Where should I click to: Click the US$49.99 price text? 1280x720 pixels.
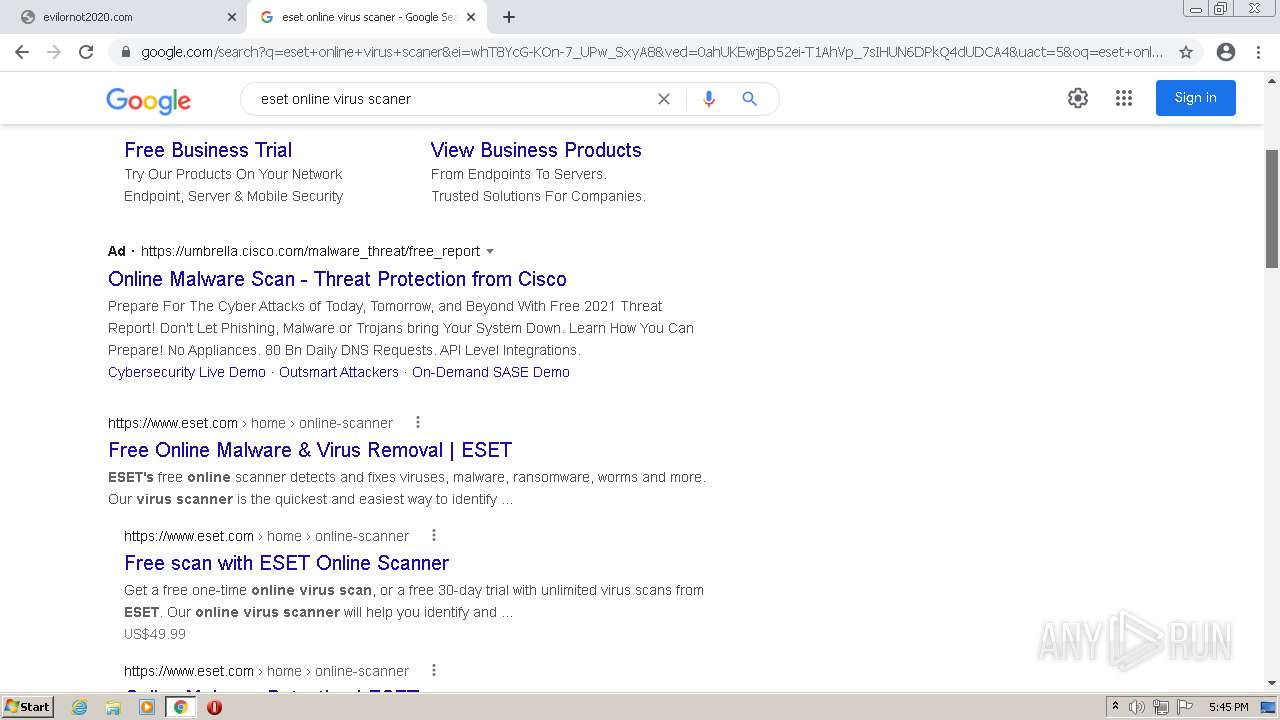click(155, 634)
